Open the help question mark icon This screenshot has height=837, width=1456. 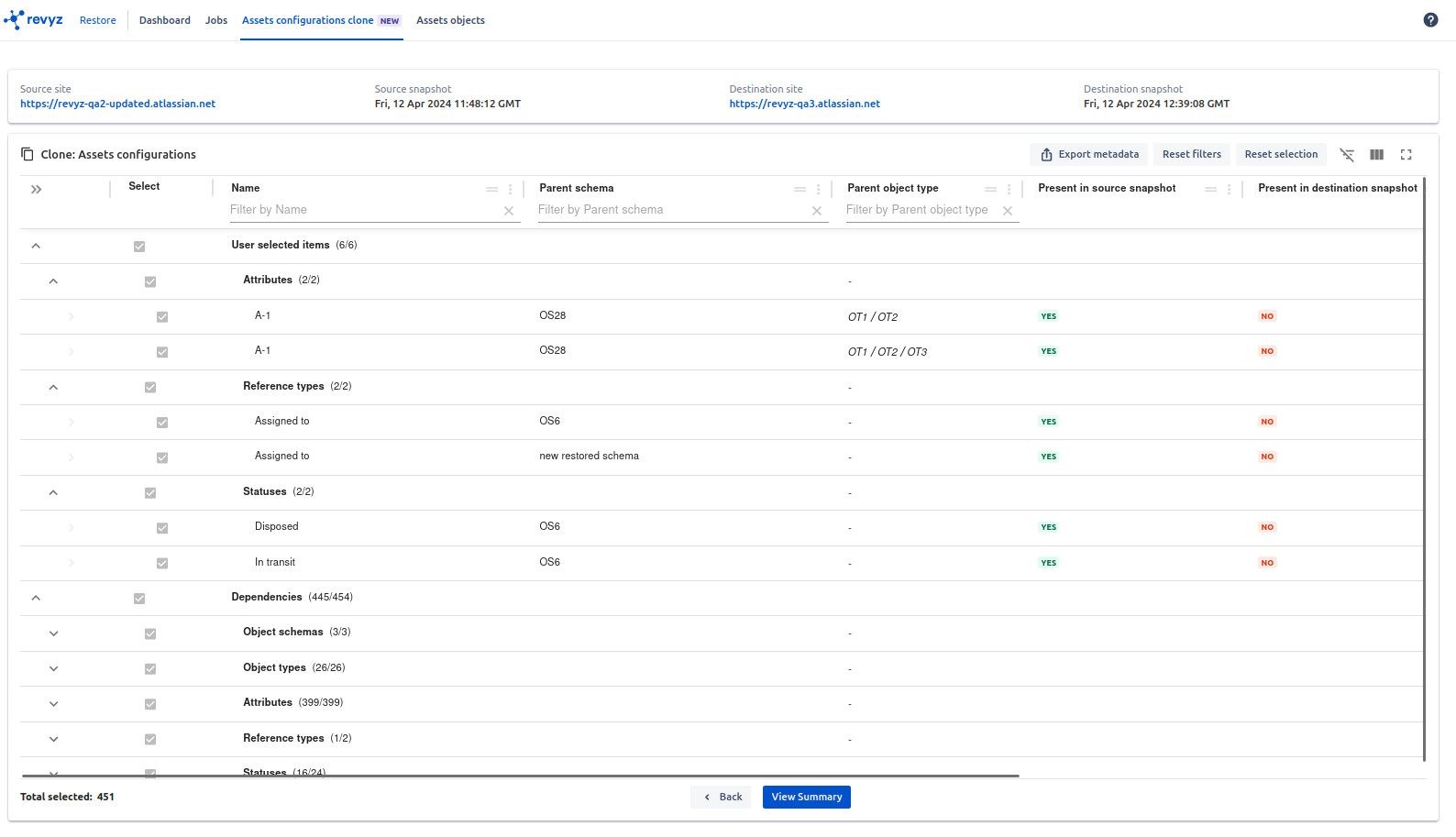point(1430,20)
